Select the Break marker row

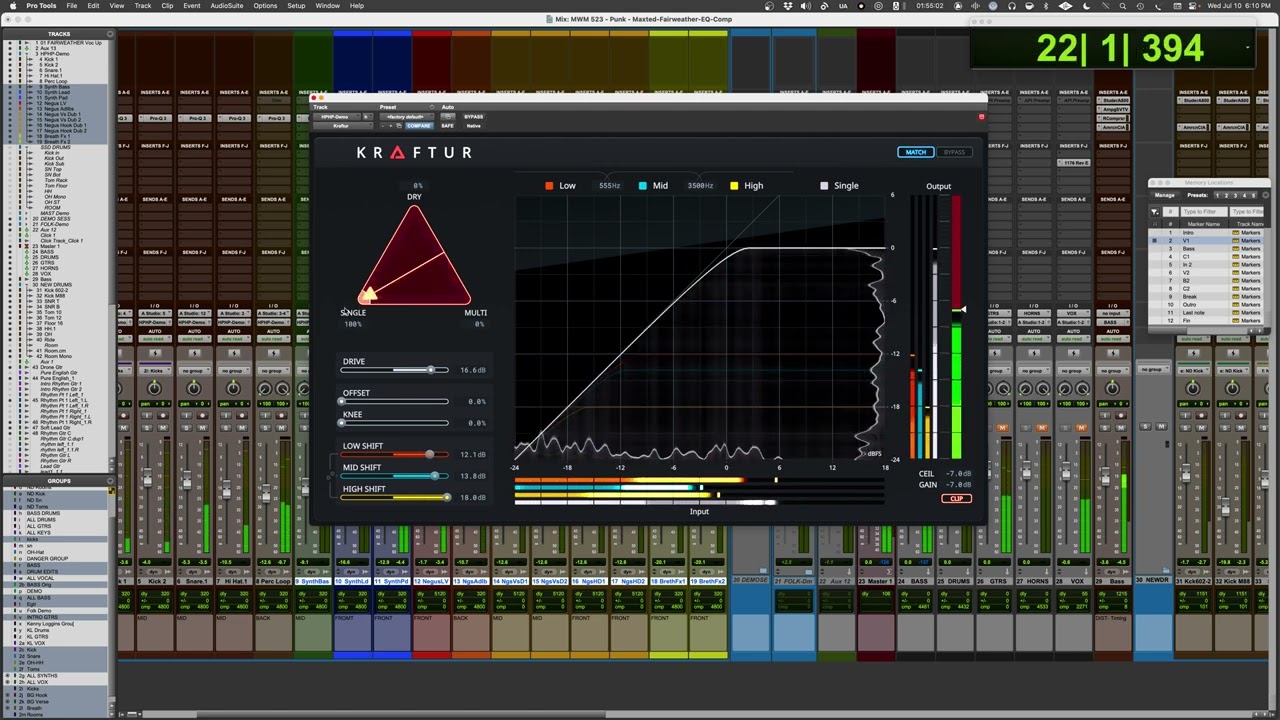coord(1208,297)
